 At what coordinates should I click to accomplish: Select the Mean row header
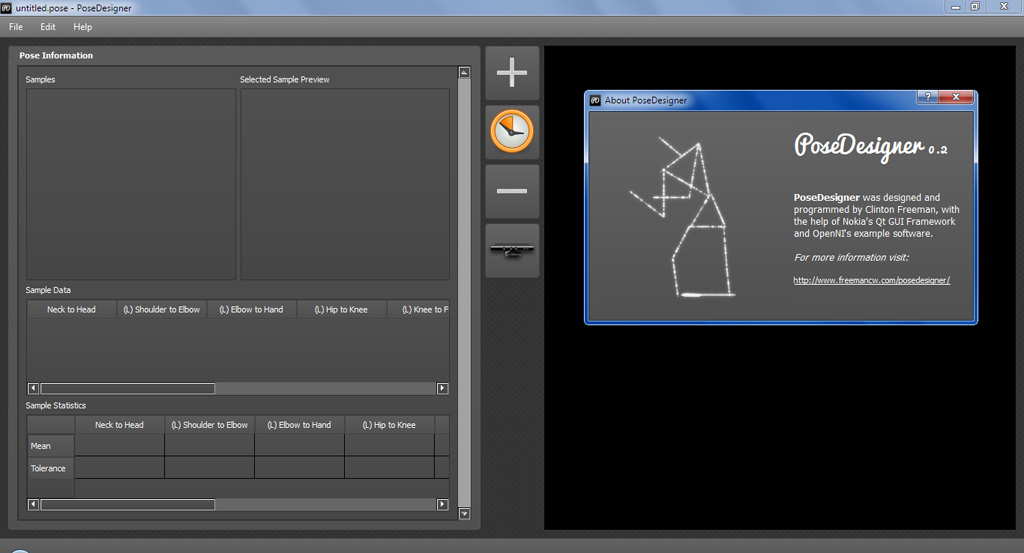pyautogui.click(x=51, y=446)
